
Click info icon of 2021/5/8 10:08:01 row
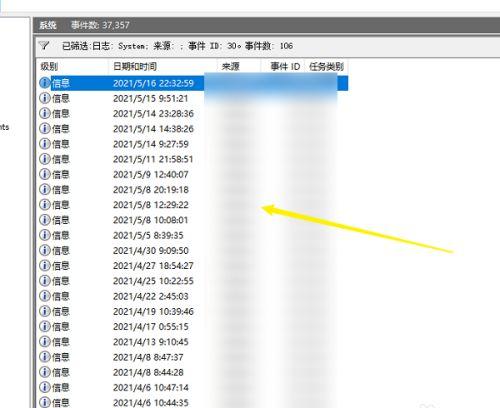pos(45,220)
